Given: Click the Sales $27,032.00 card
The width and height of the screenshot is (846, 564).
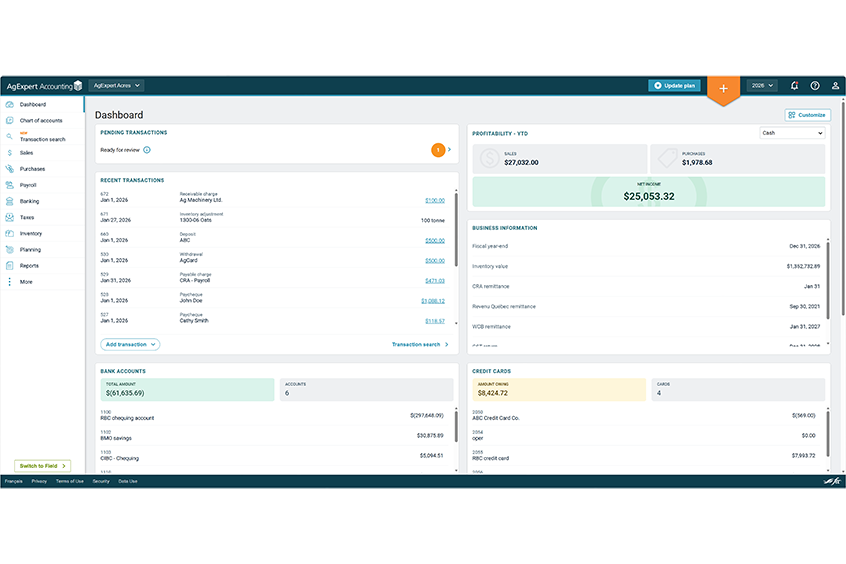Looking at the screenshot, I should click(x=560, y=159).
